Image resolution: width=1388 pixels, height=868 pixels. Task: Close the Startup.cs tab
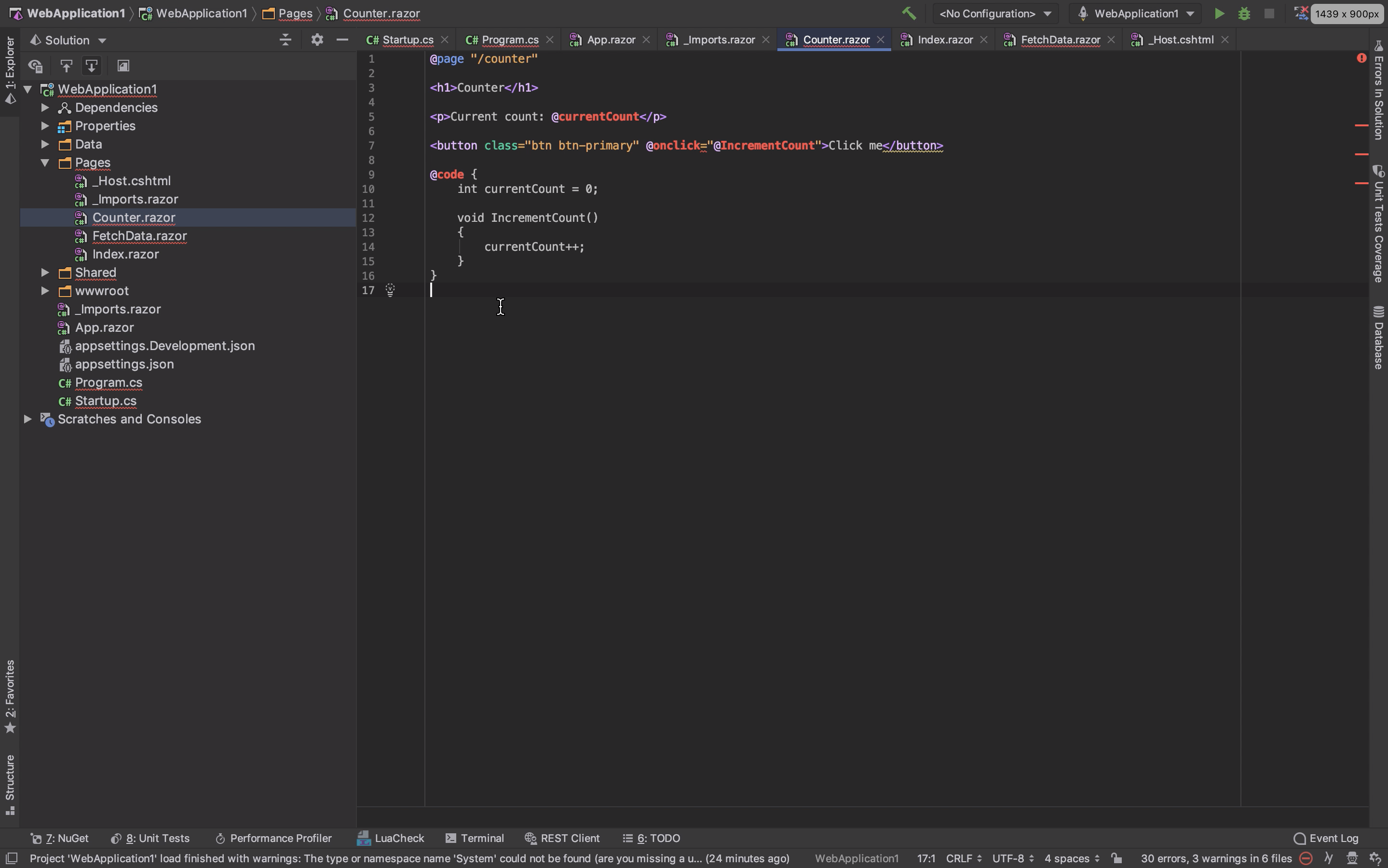coord(444,40)
